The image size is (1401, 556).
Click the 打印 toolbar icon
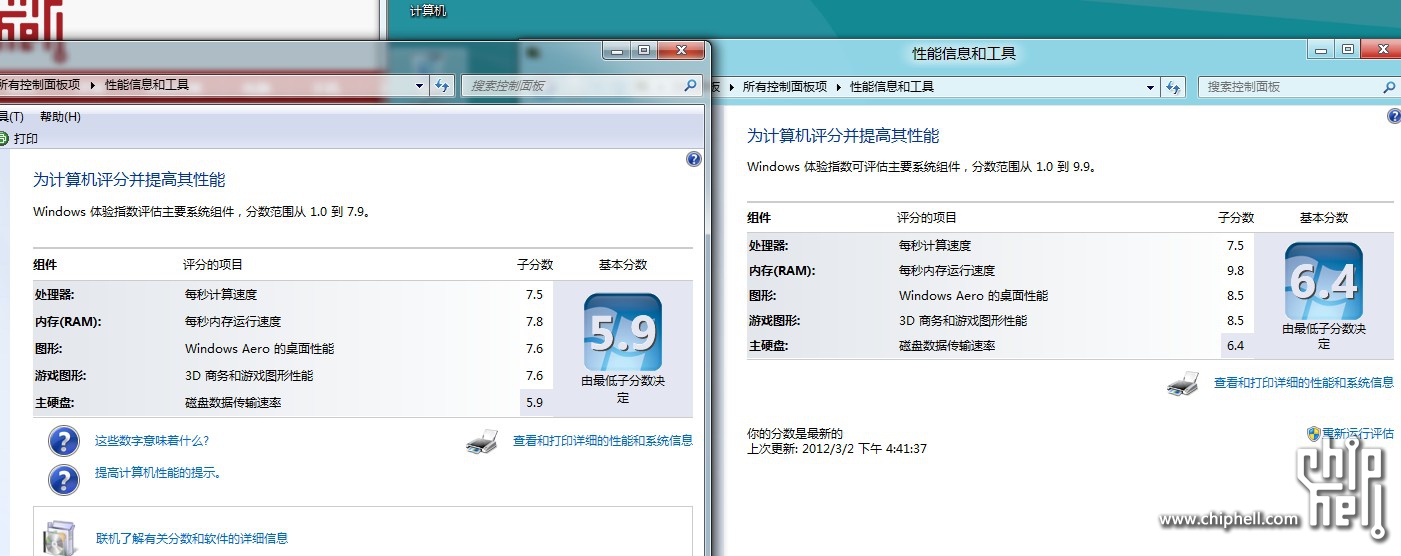3,138
